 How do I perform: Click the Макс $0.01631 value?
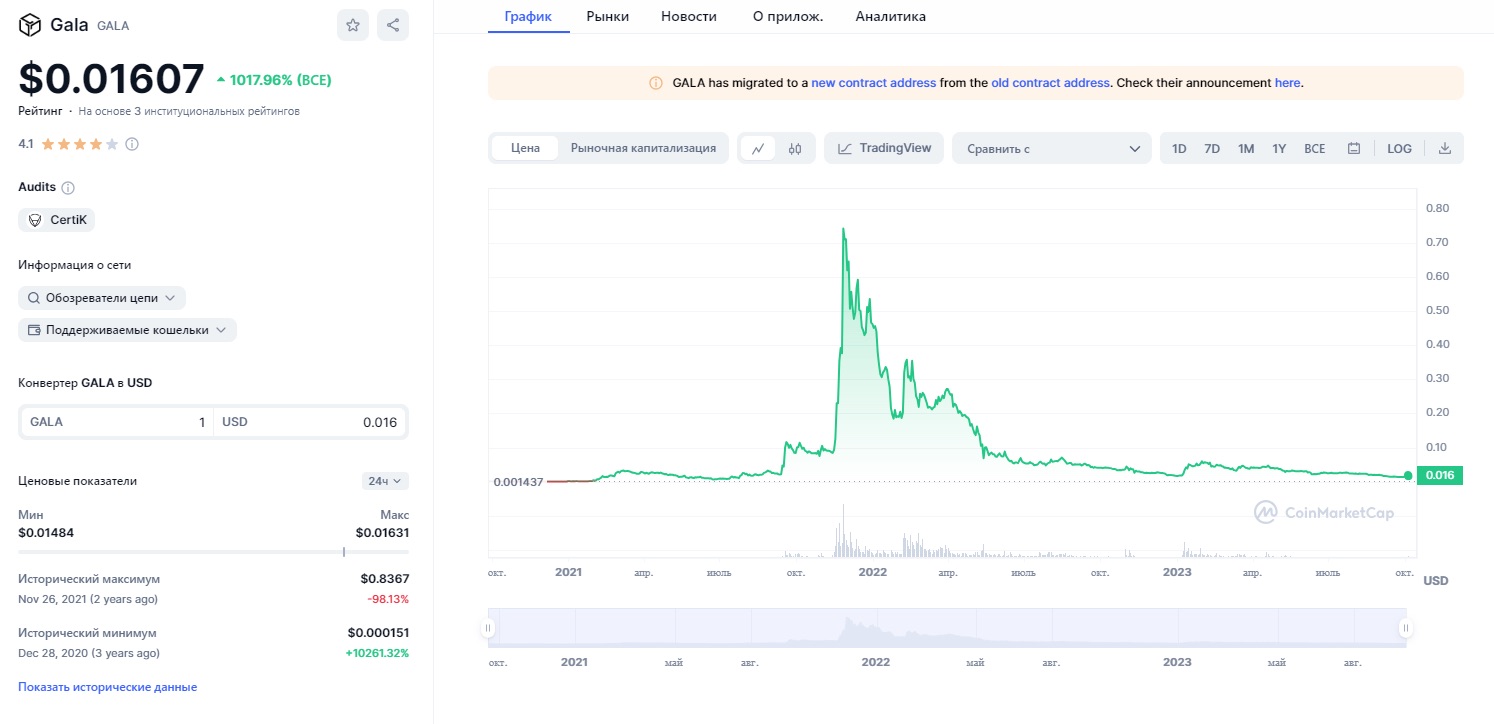382,533
